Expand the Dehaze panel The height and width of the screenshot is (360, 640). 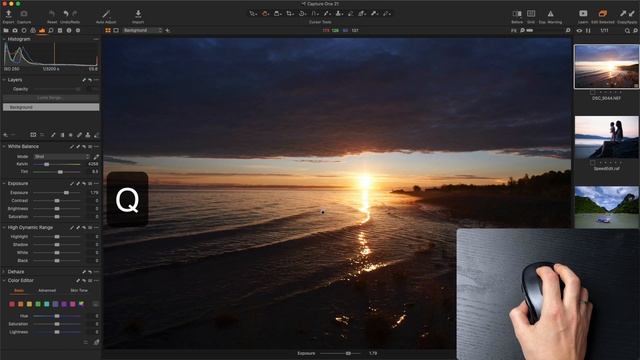tap(4, 271)
